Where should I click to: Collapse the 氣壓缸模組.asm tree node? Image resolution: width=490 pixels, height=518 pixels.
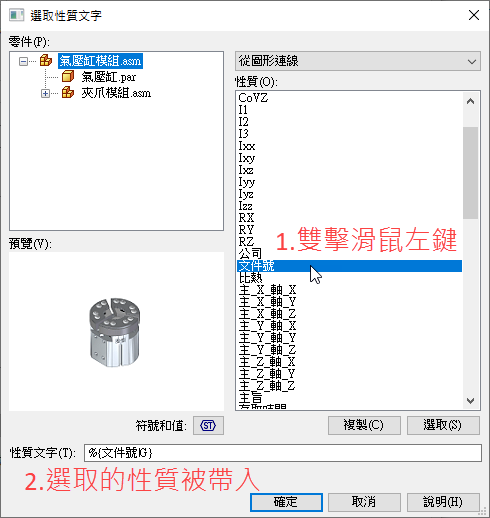[x=23, y=61]
